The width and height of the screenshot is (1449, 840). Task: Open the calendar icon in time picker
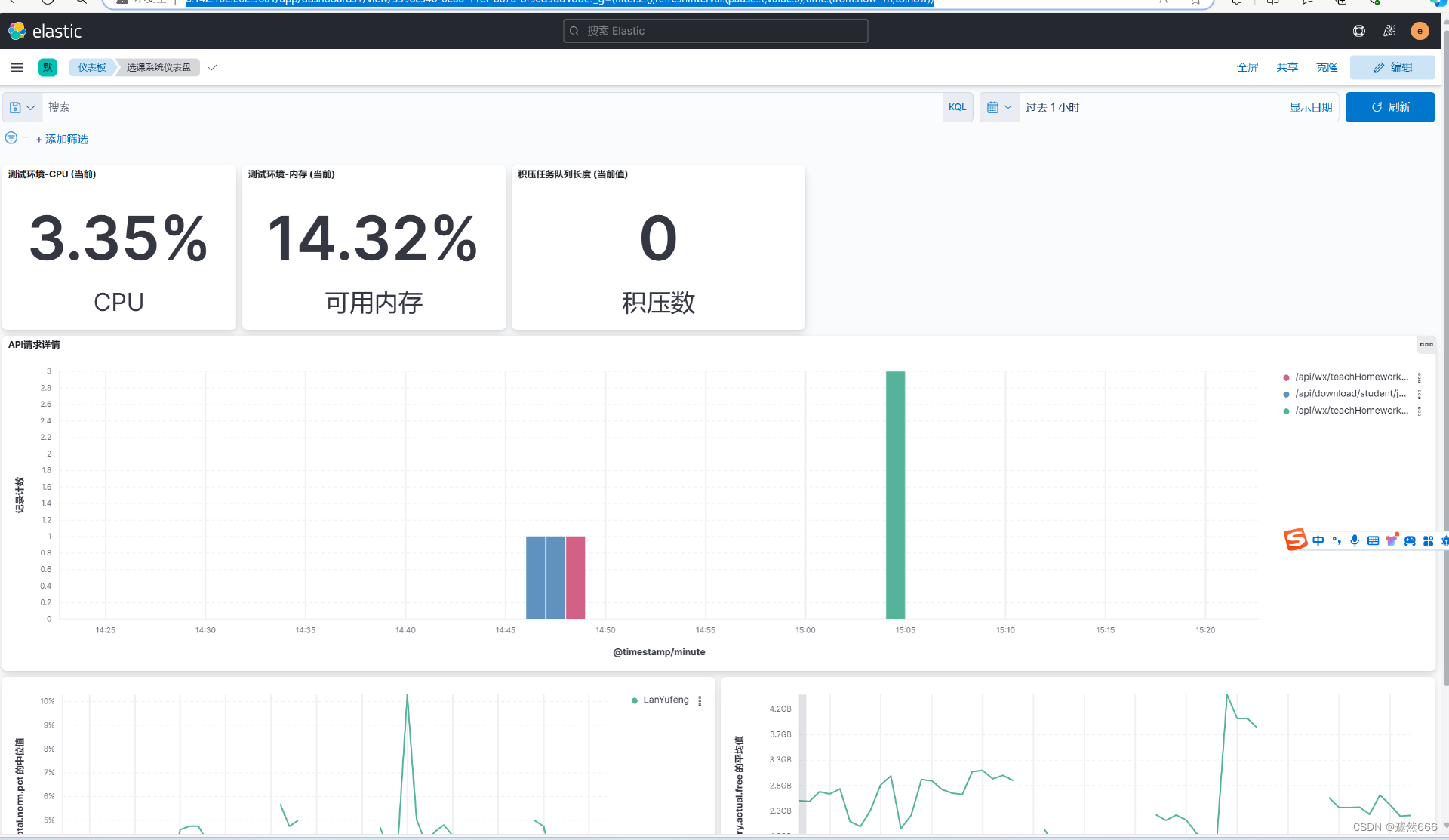[x=994, y=106]
